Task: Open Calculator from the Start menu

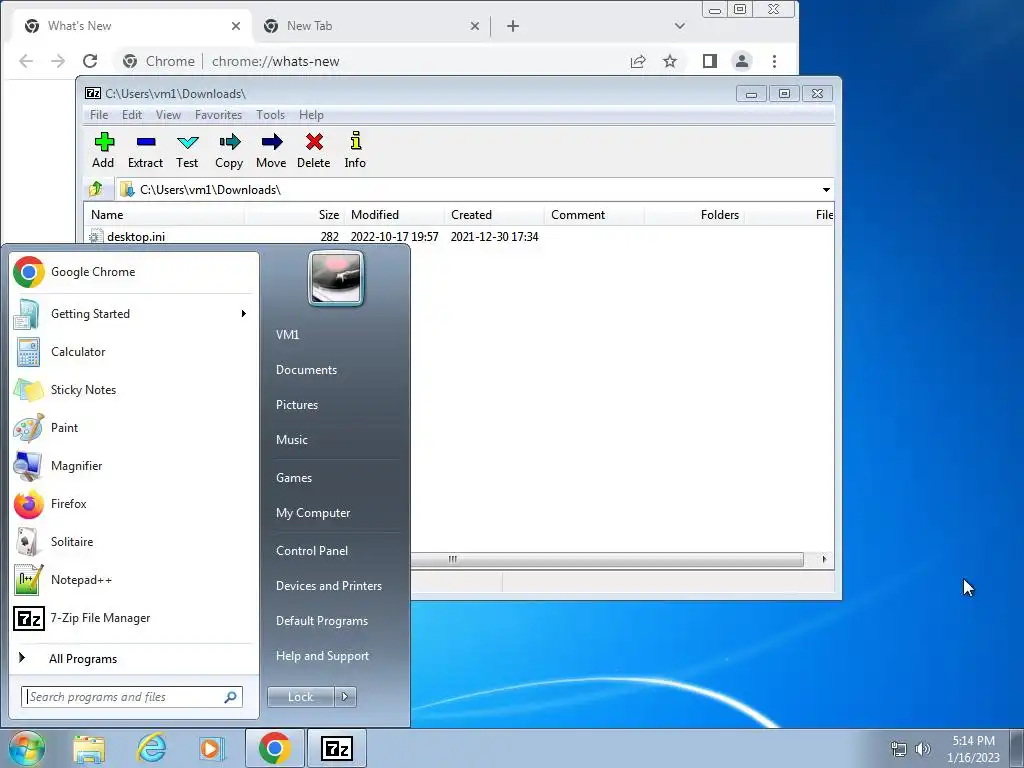Action: [135, 351]
